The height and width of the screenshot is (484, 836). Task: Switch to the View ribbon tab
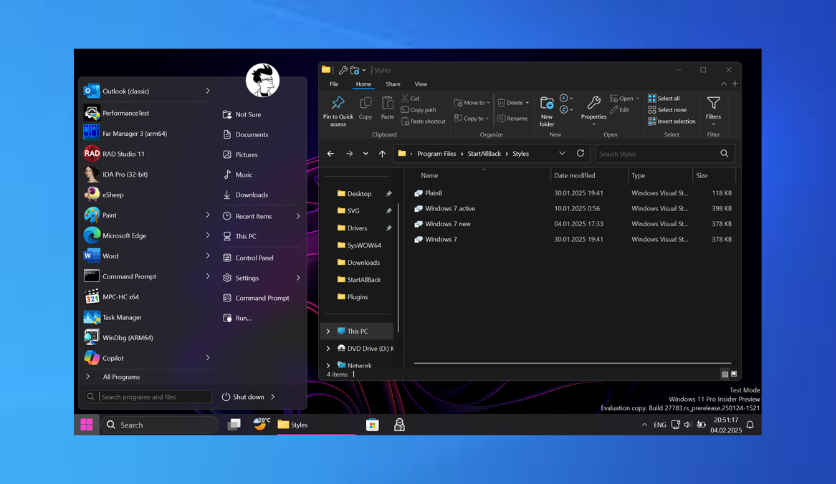point(421,84)
